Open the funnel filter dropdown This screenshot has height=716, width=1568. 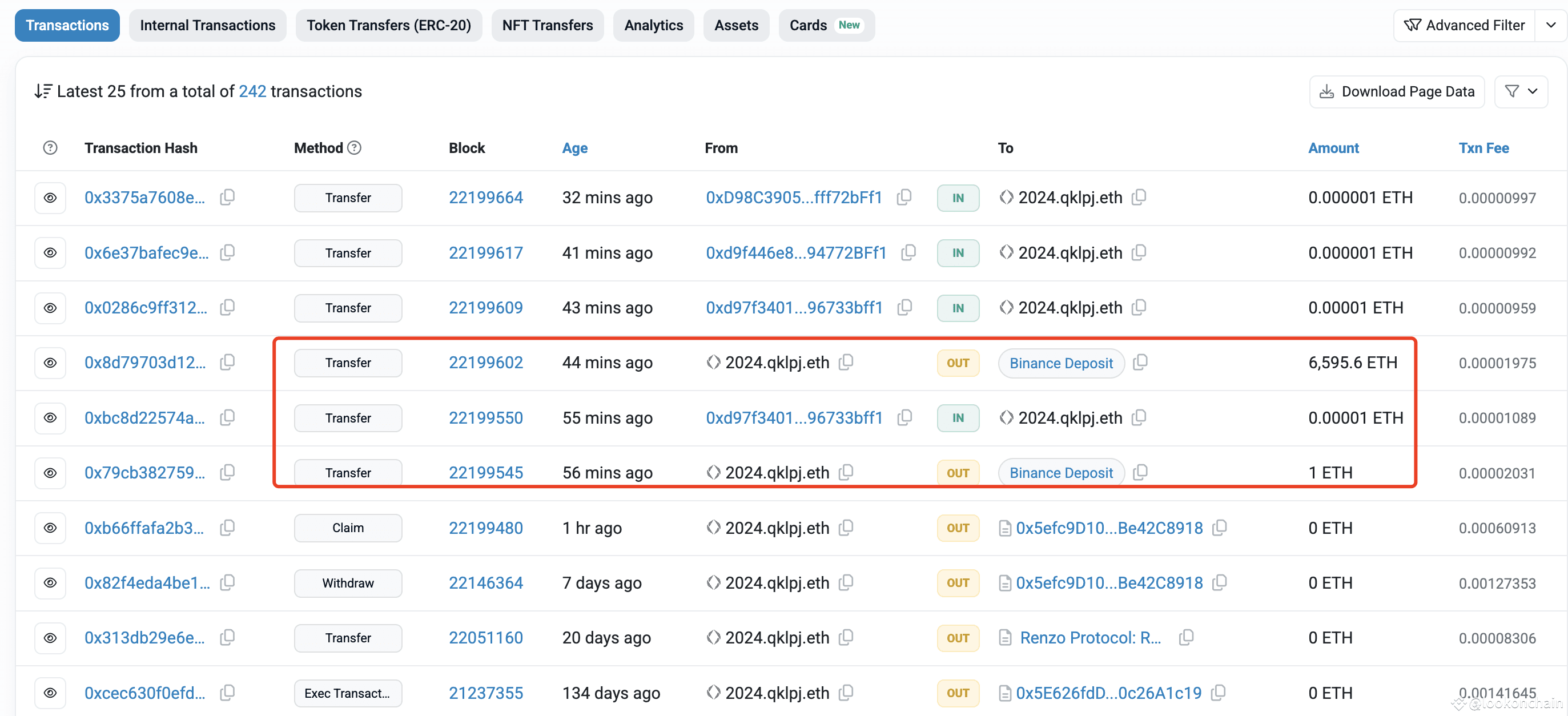click(1521, 91)
